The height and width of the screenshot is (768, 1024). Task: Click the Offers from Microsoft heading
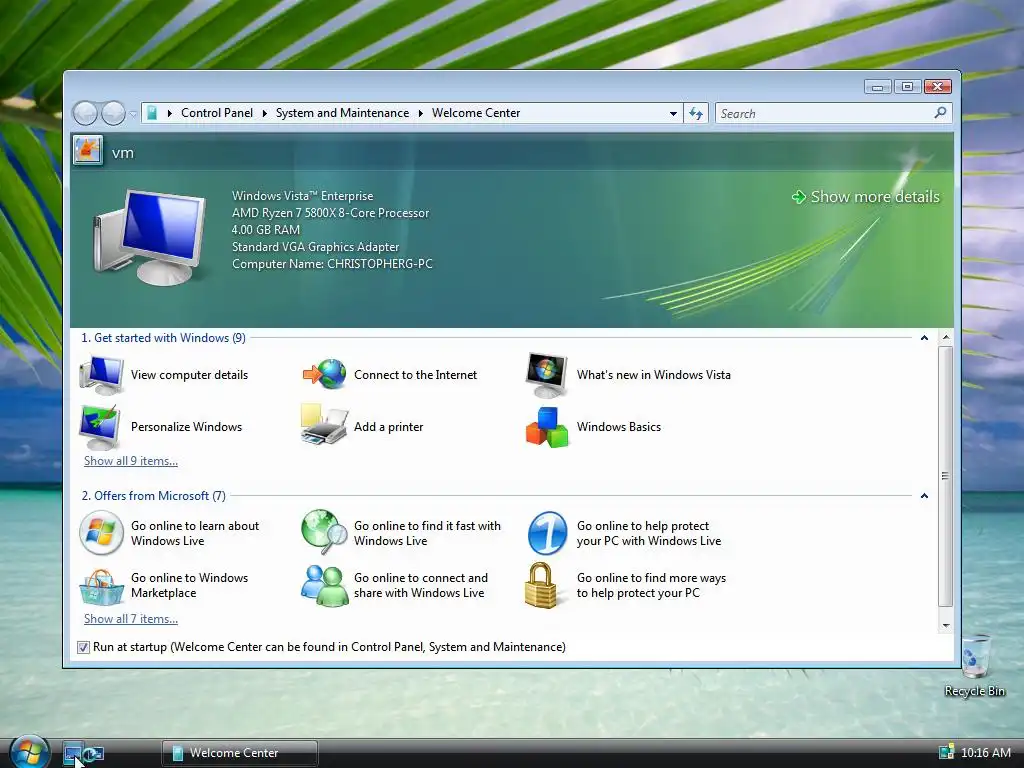(153, 496)
